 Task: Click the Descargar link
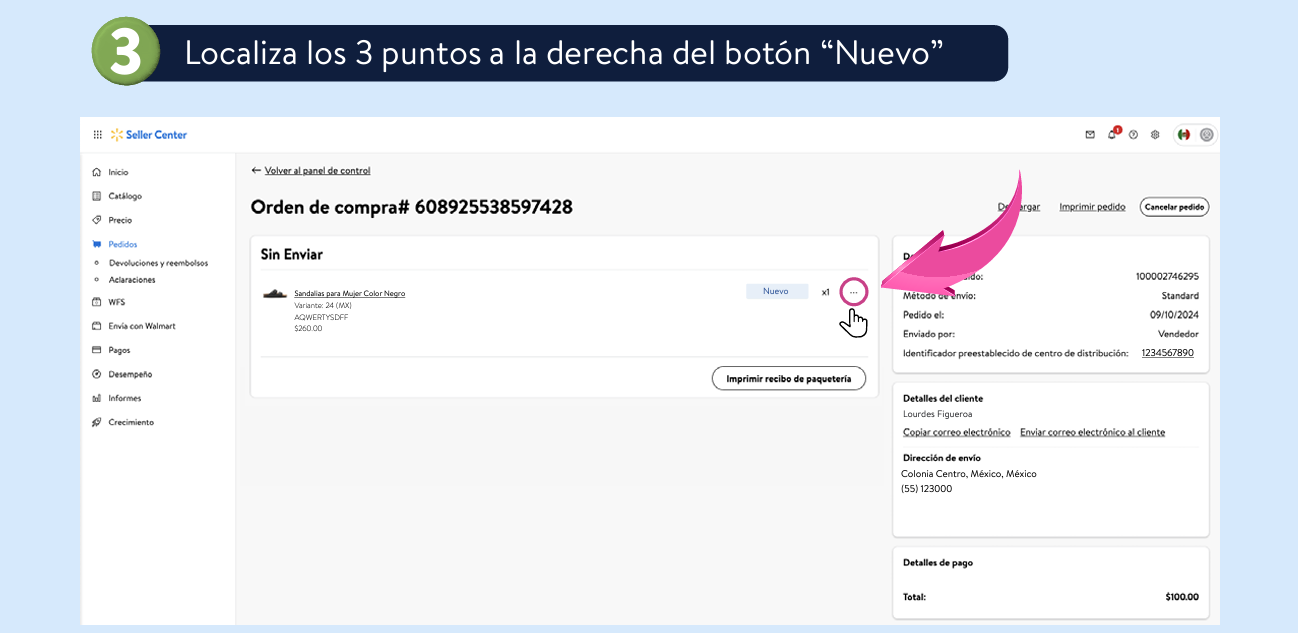pos(1019,207)
